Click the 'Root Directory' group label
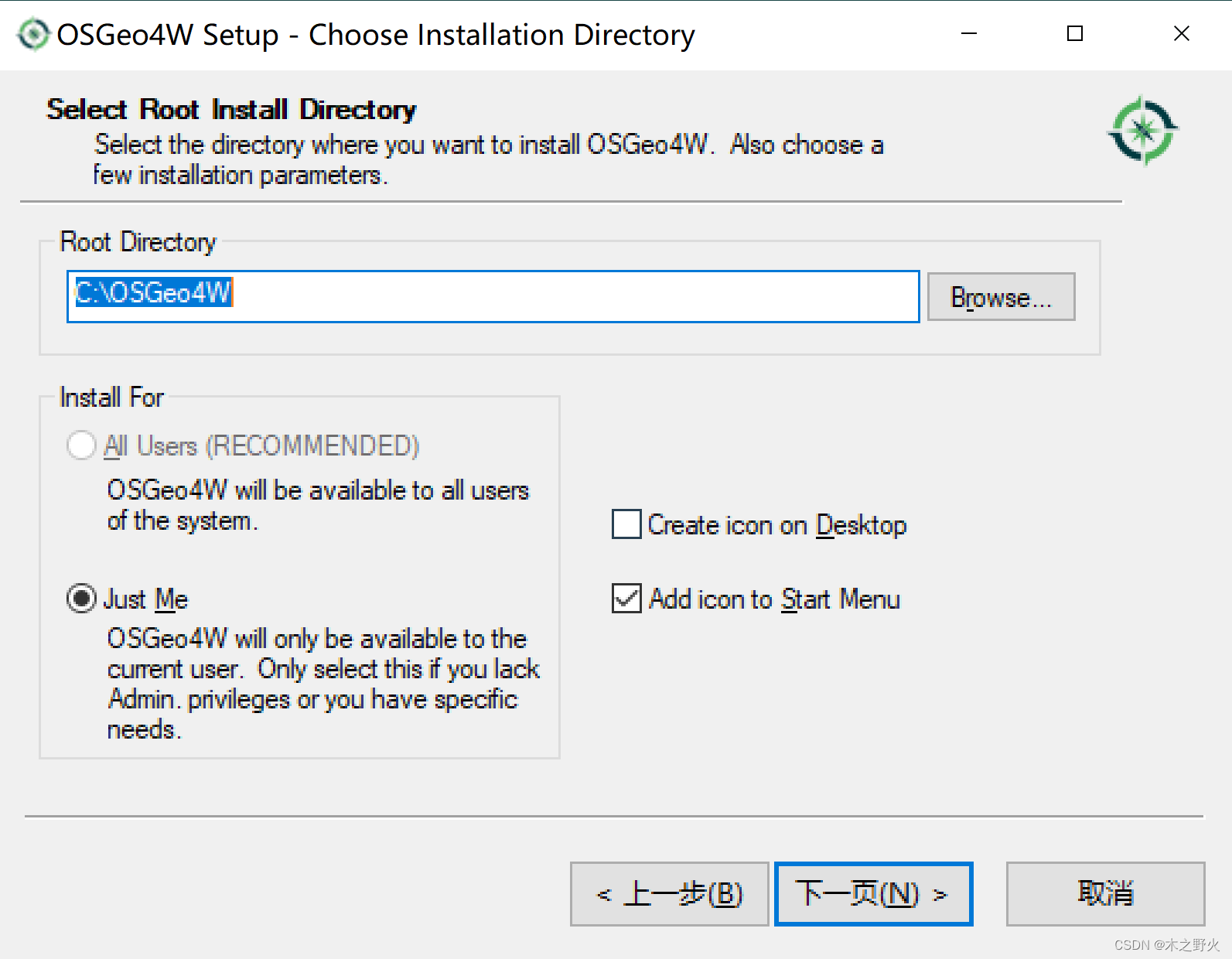Image resolution: width=1232 pixels, height=959 pixels. (x=138, y=242)
